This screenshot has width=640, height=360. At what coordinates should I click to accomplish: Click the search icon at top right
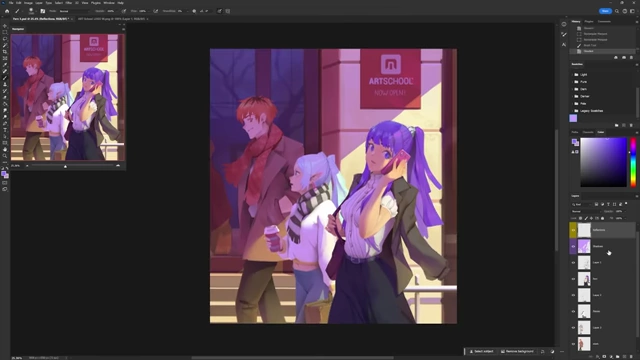pyautogui.click(x=617, y=11)
